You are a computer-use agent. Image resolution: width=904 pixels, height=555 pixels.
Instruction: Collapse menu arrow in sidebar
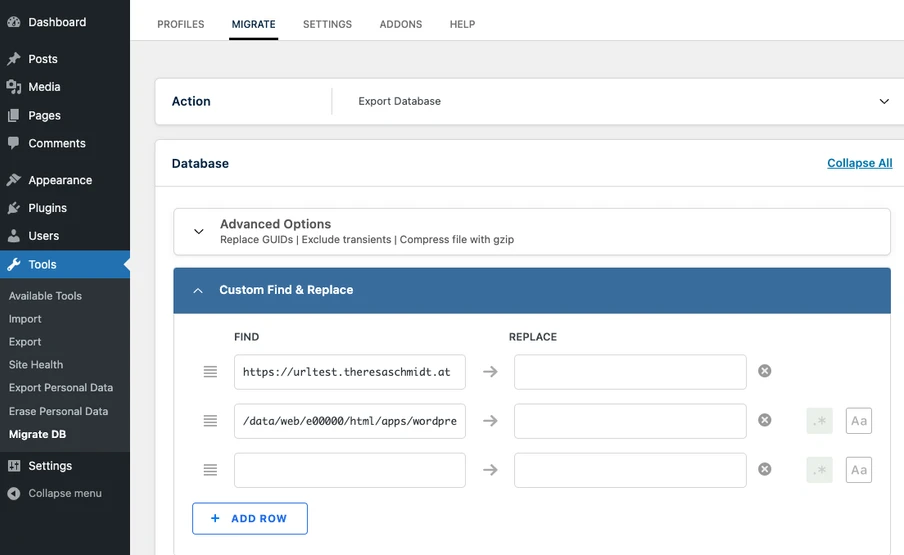(14, 494)
